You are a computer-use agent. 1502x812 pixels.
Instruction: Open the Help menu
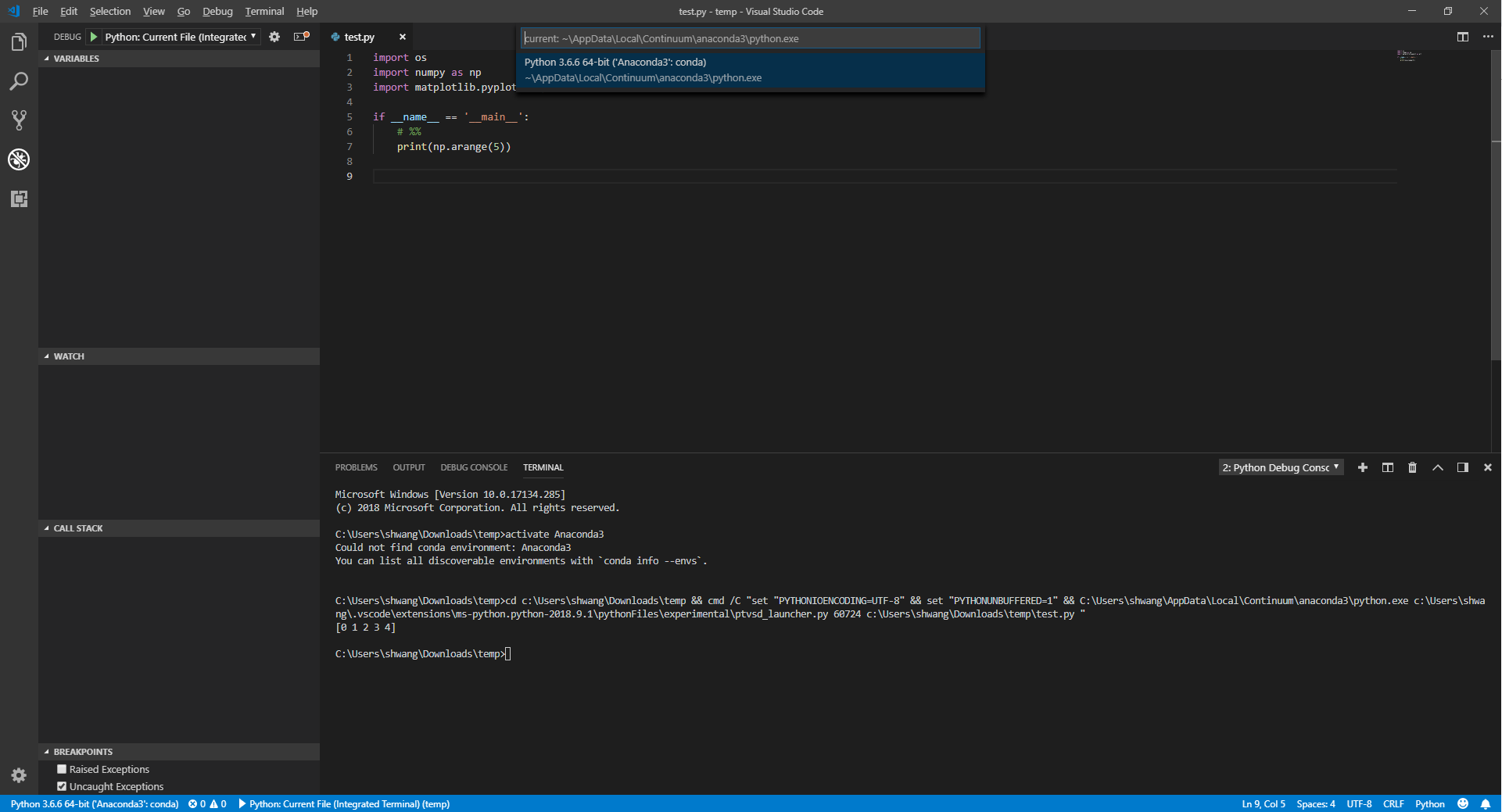pos(306,11)
